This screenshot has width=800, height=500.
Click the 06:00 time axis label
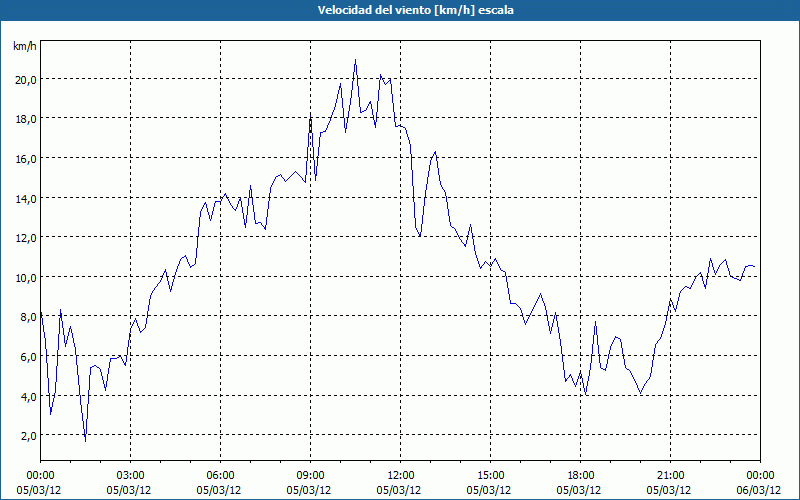tap(220, 475)
